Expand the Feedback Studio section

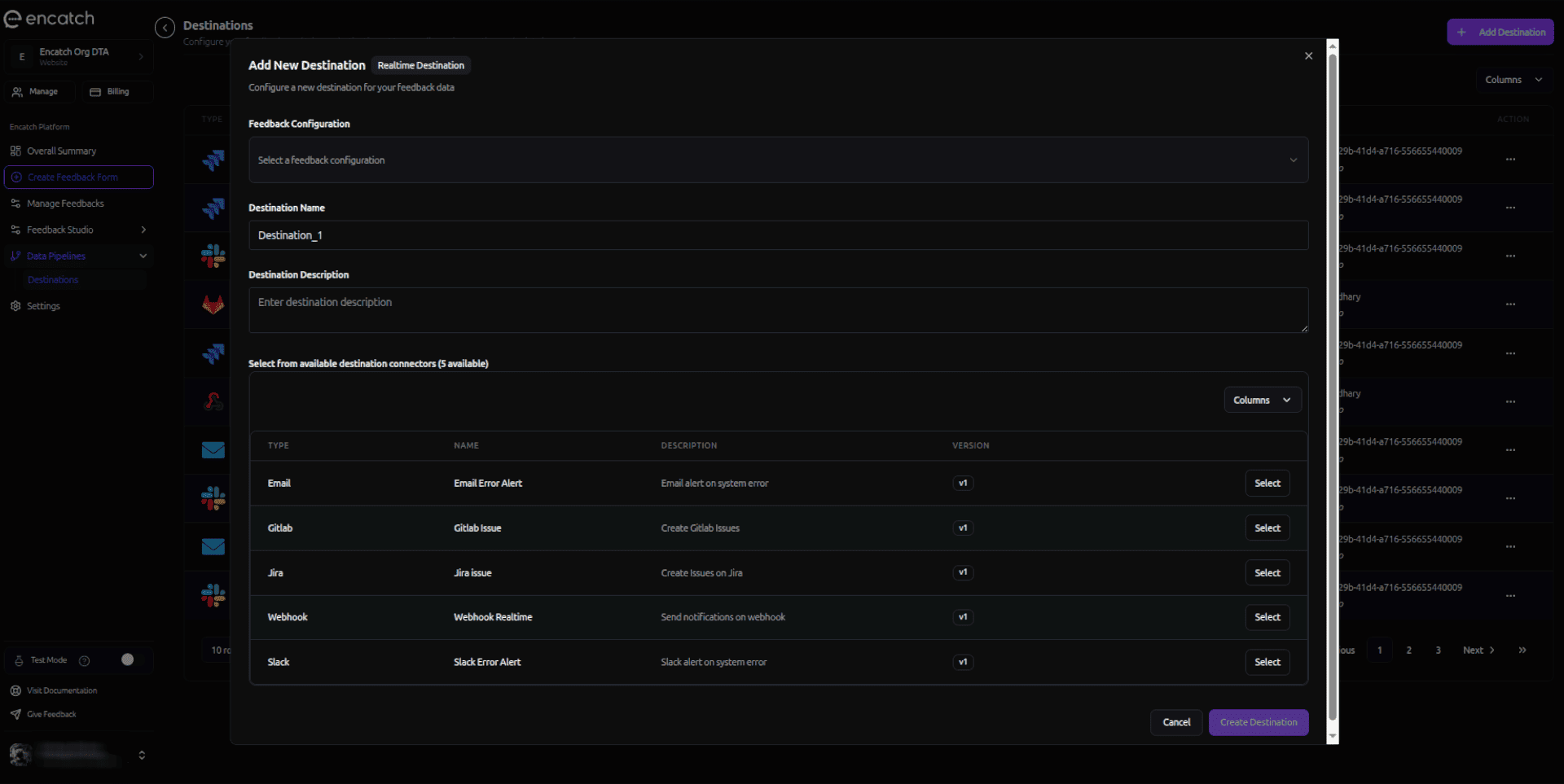pos(79,230)
